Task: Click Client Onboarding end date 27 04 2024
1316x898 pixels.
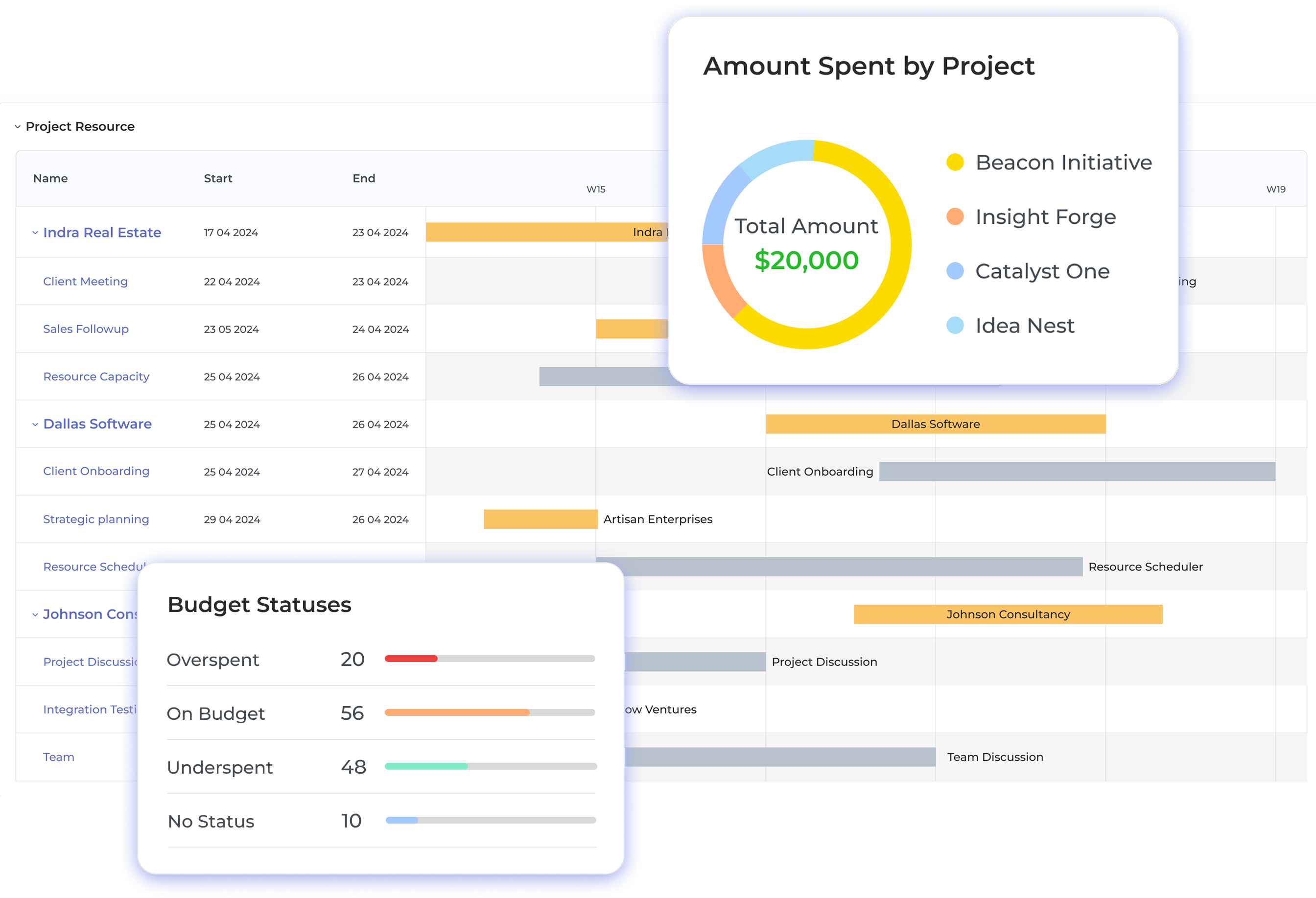Action: 380,472
